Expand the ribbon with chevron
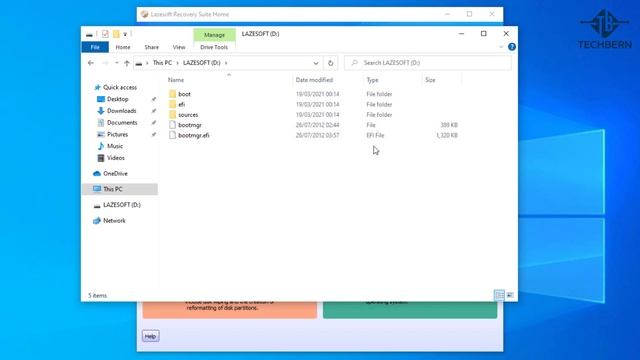The height and width of the screenshot is (360, 640). (501, 47)
